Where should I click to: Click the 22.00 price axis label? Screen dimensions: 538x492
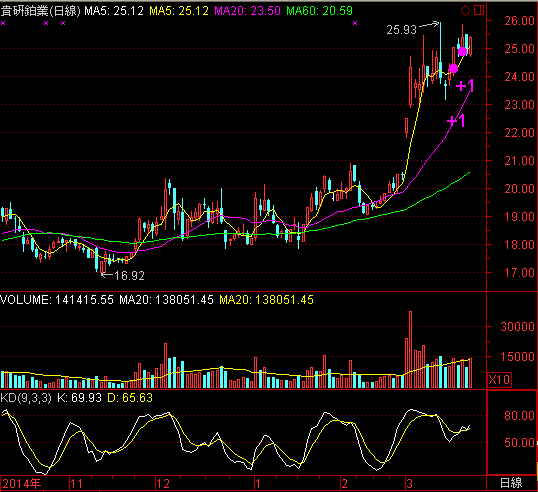point(519,133)
